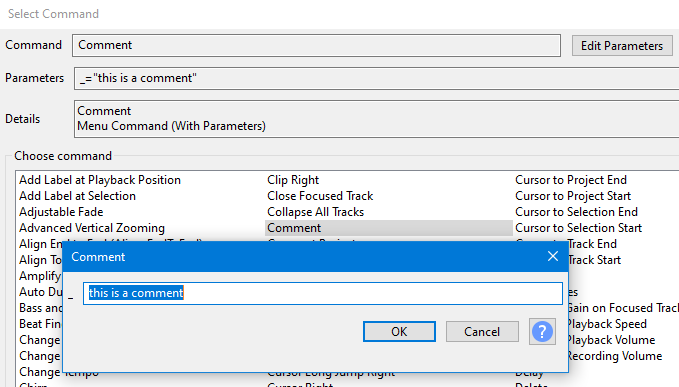The height and width of the screenshot is (387, 679).
Task: Select the highlighted Comment list entry
Action: click(388, 228)
